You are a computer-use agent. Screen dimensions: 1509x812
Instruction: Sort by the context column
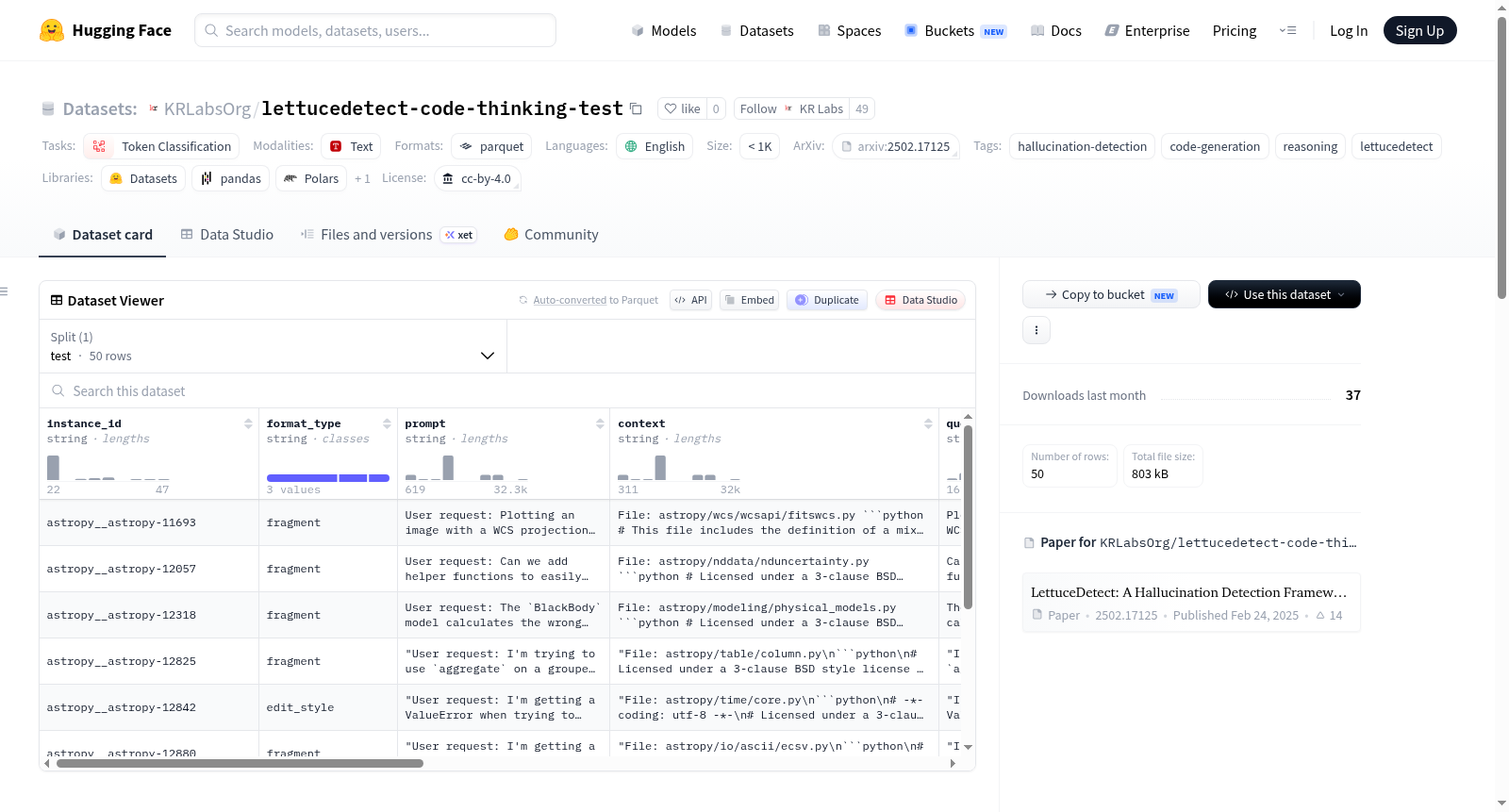click(x=928, y=423)
